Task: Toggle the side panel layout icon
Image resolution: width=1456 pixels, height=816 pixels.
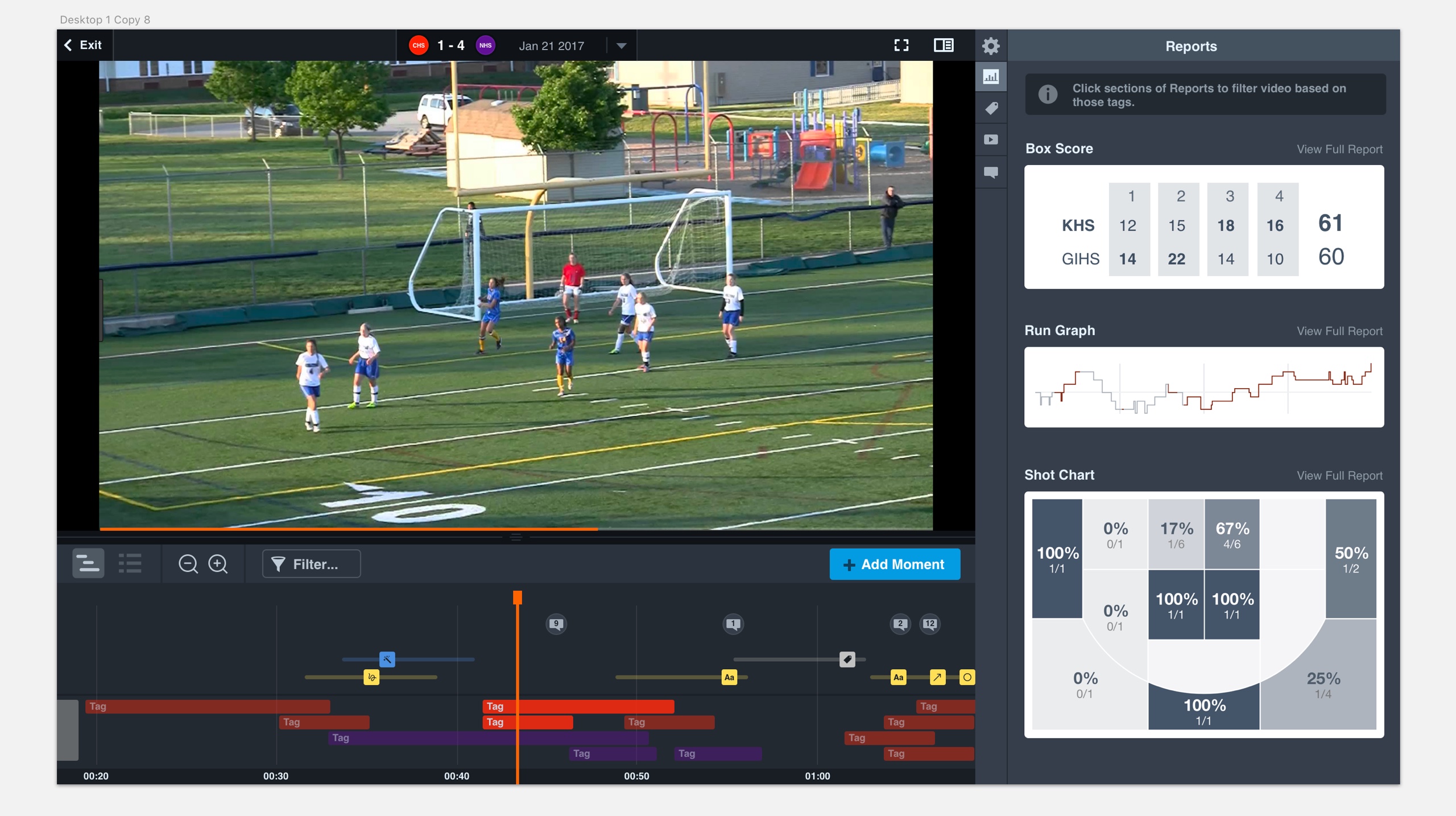Action: pos(944,45)
